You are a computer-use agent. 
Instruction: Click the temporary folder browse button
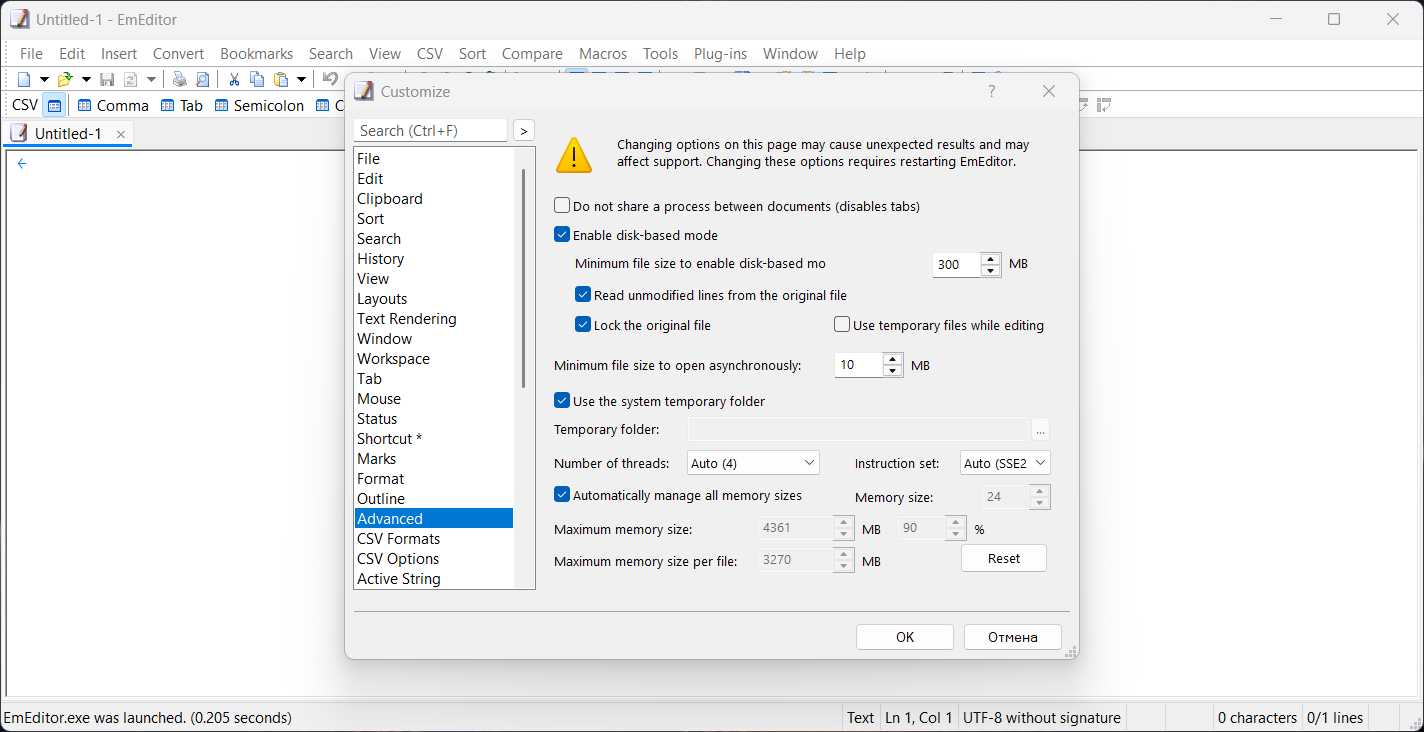tap(1041, 430)
